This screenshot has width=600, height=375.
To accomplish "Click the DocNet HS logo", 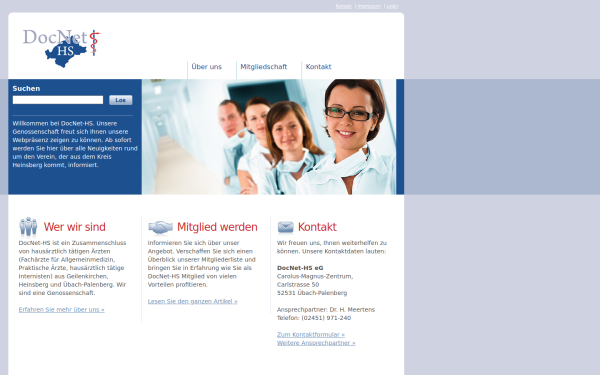I will pyautogui.click(x=62, y=48).
